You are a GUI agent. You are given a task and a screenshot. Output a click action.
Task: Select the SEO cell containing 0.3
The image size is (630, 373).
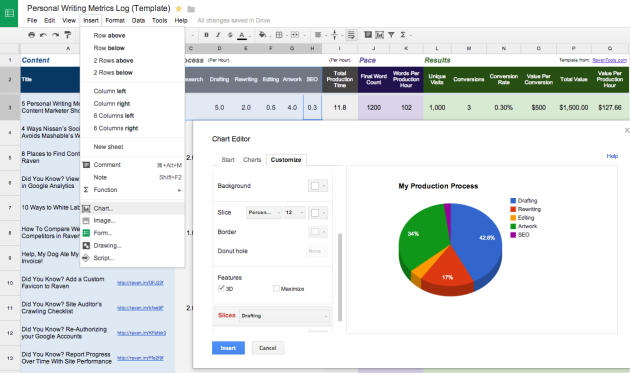(312, 107)
